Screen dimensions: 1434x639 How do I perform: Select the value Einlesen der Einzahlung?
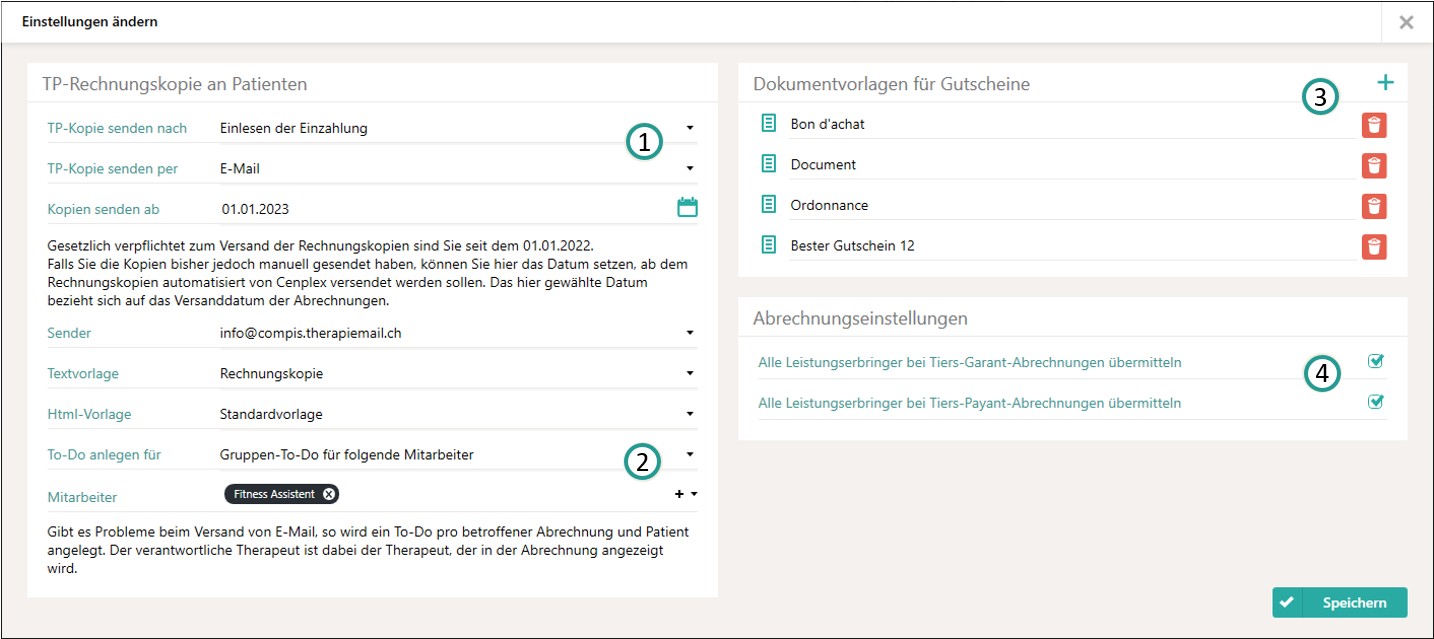294,128
